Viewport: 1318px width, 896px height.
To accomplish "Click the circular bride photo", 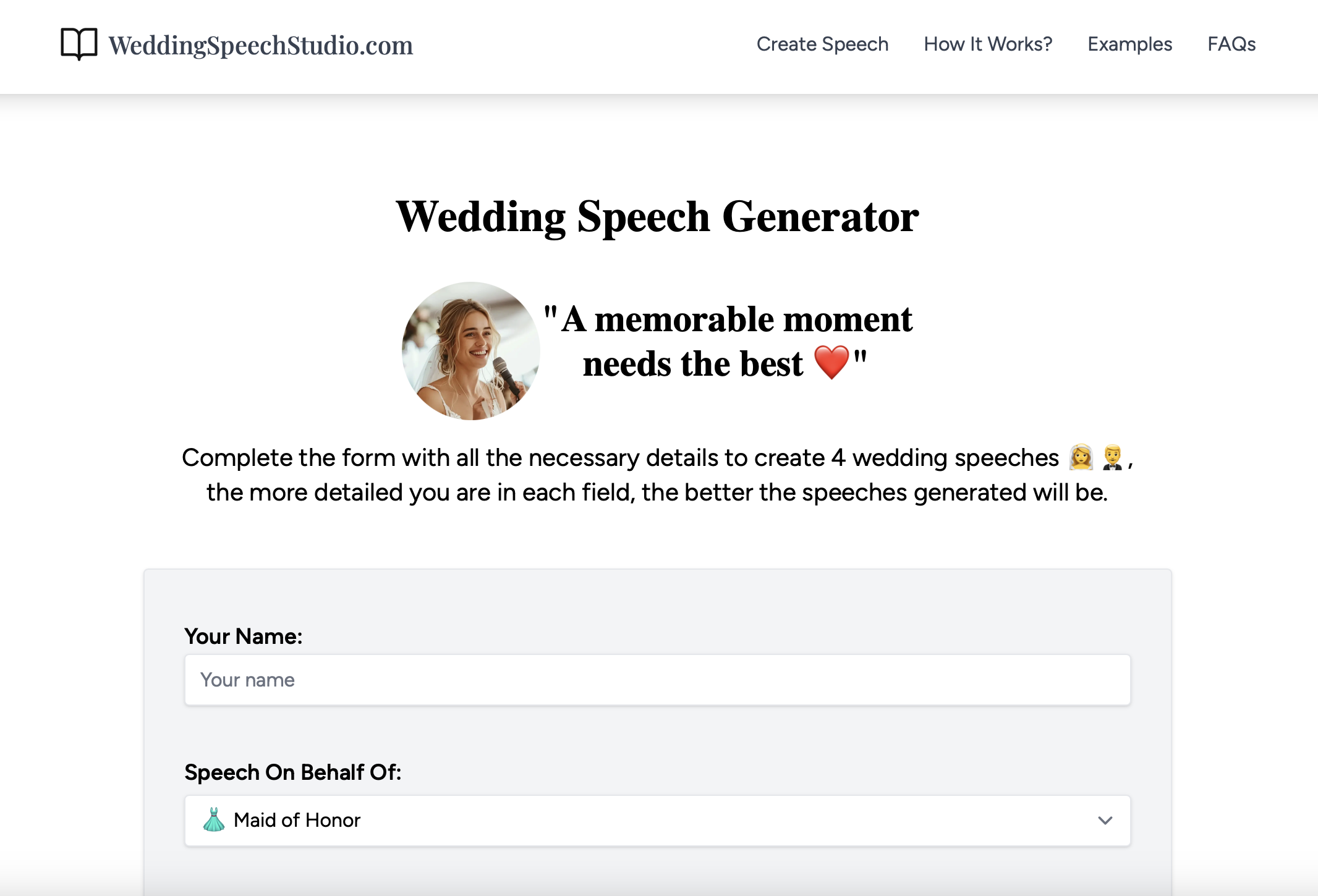I will coord(470,351).
